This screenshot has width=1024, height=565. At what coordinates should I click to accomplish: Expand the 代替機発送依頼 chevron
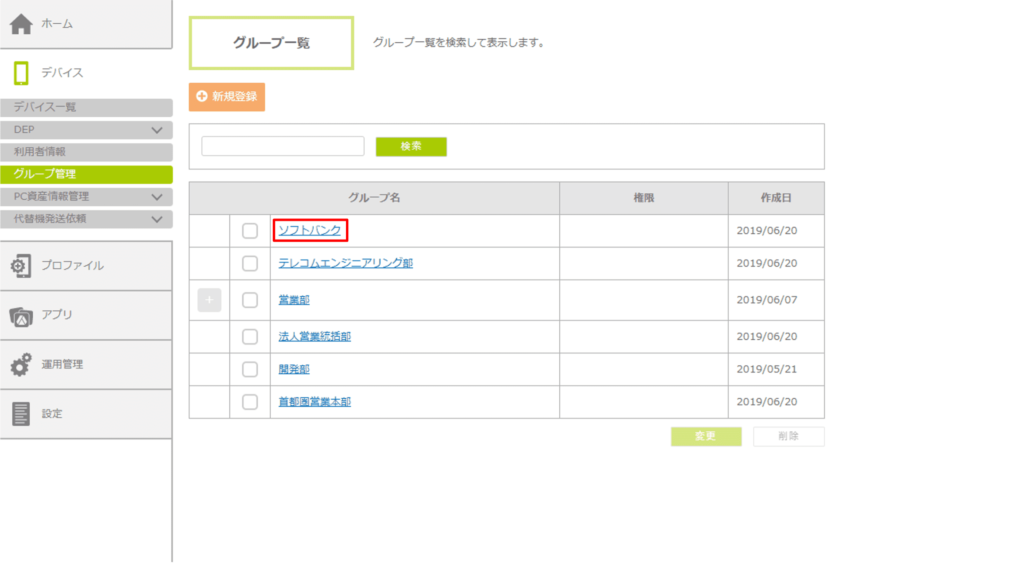[156, 218]
